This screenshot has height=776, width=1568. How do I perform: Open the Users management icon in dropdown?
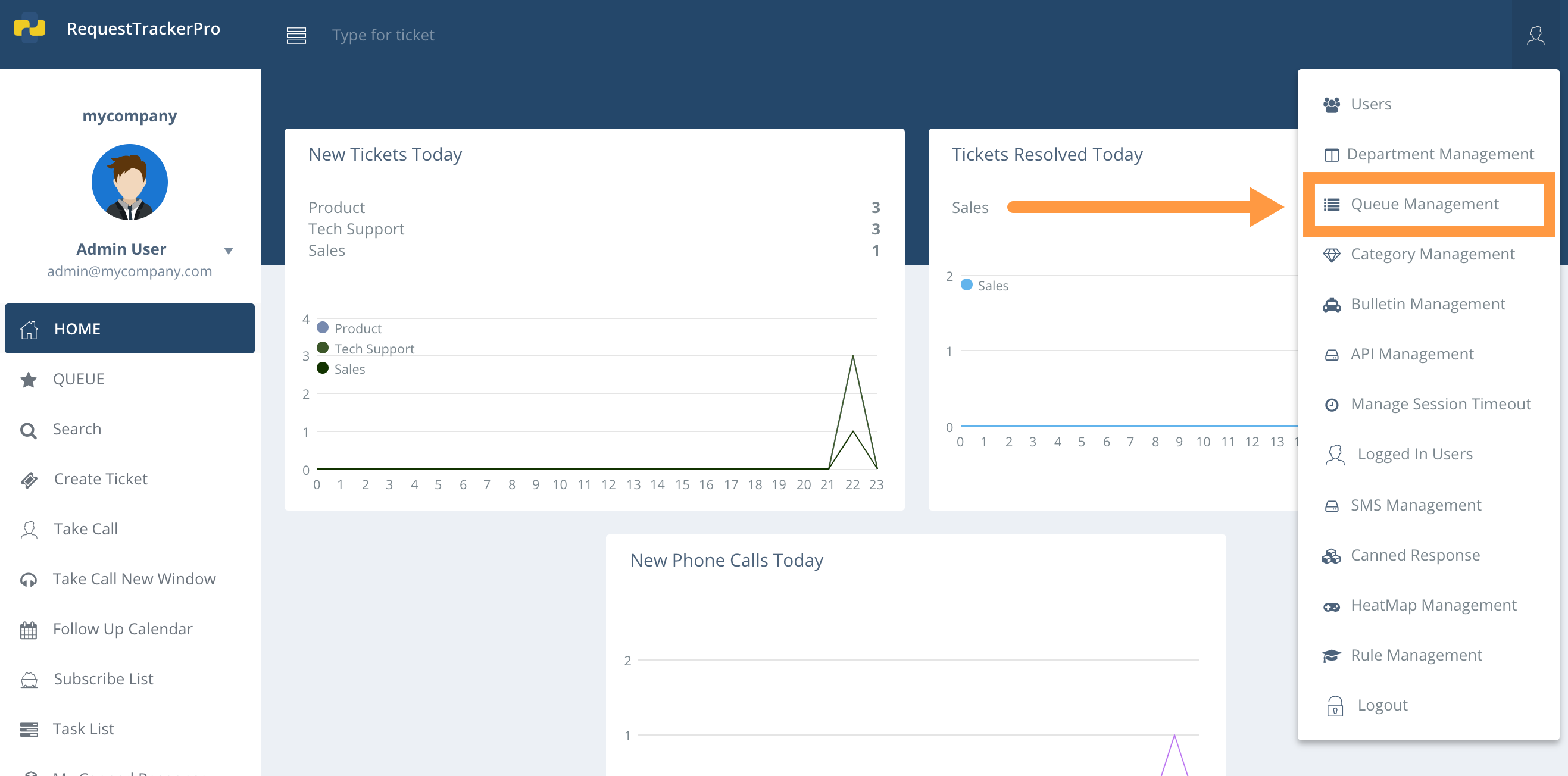click(x=1332, y=104)
